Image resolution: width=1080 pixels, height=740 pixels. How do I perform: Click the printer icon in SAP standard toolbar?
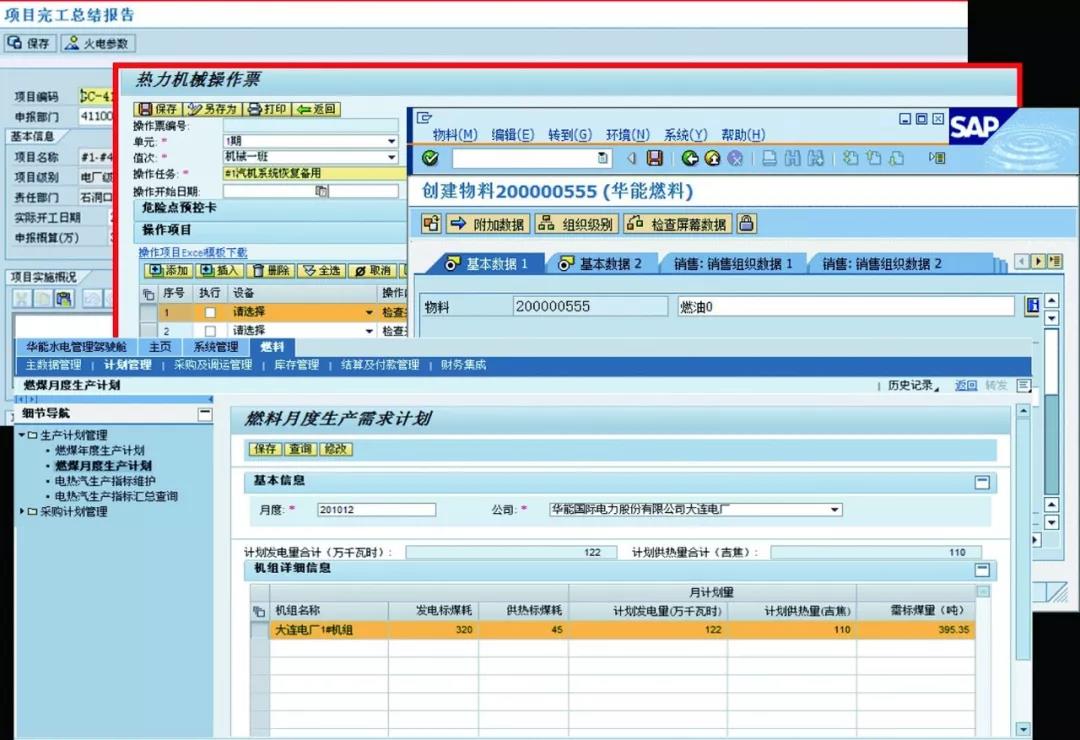pyautogui.click(x=769, y=158)
